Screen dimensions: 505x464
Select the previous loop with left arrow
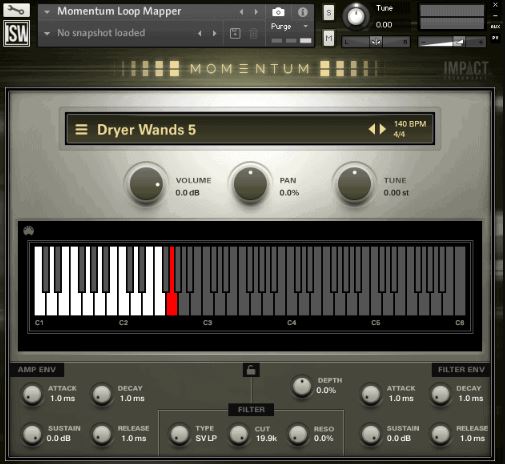372,129
